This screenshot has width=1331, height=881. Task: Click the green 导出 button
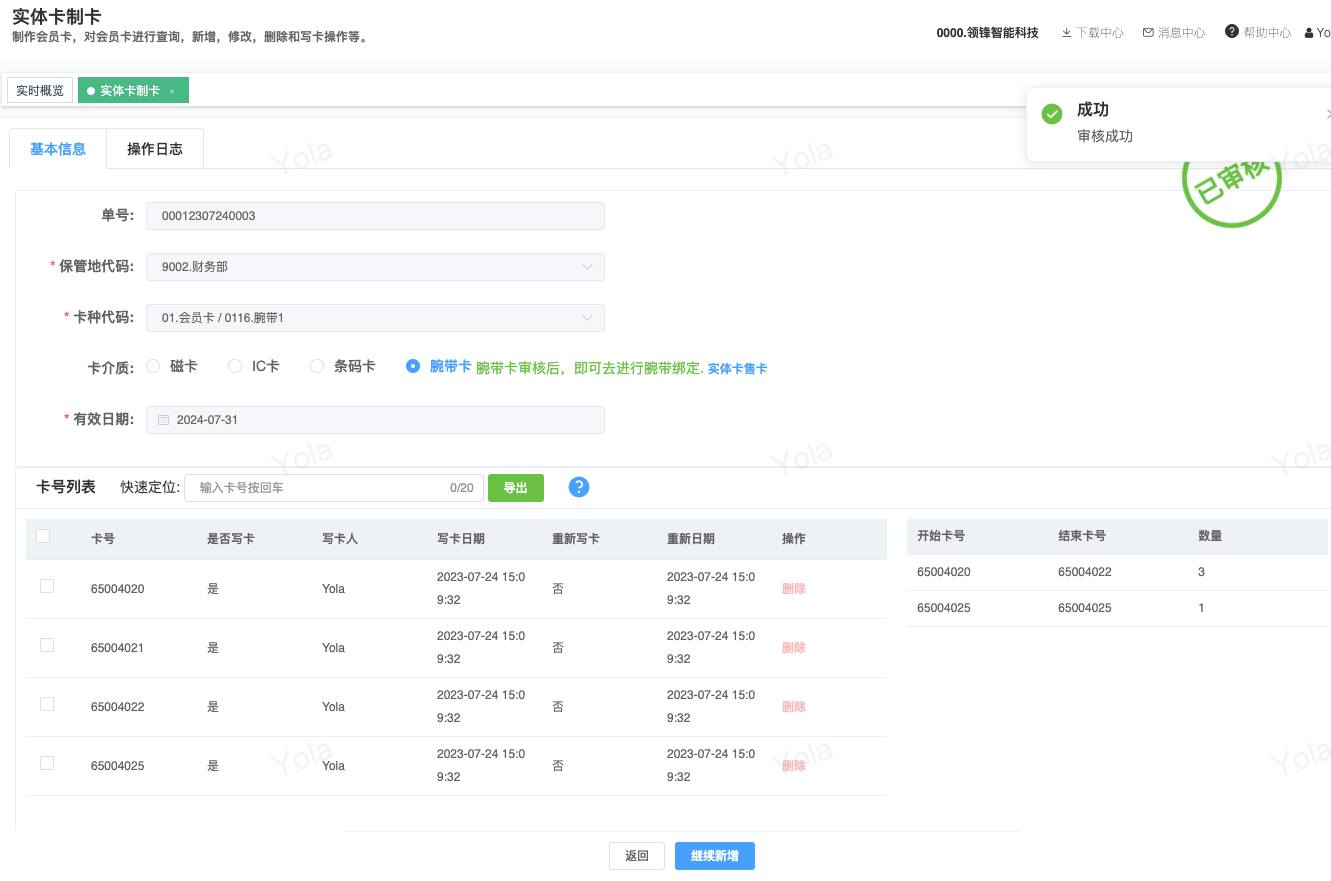click(x=515, y=488)
